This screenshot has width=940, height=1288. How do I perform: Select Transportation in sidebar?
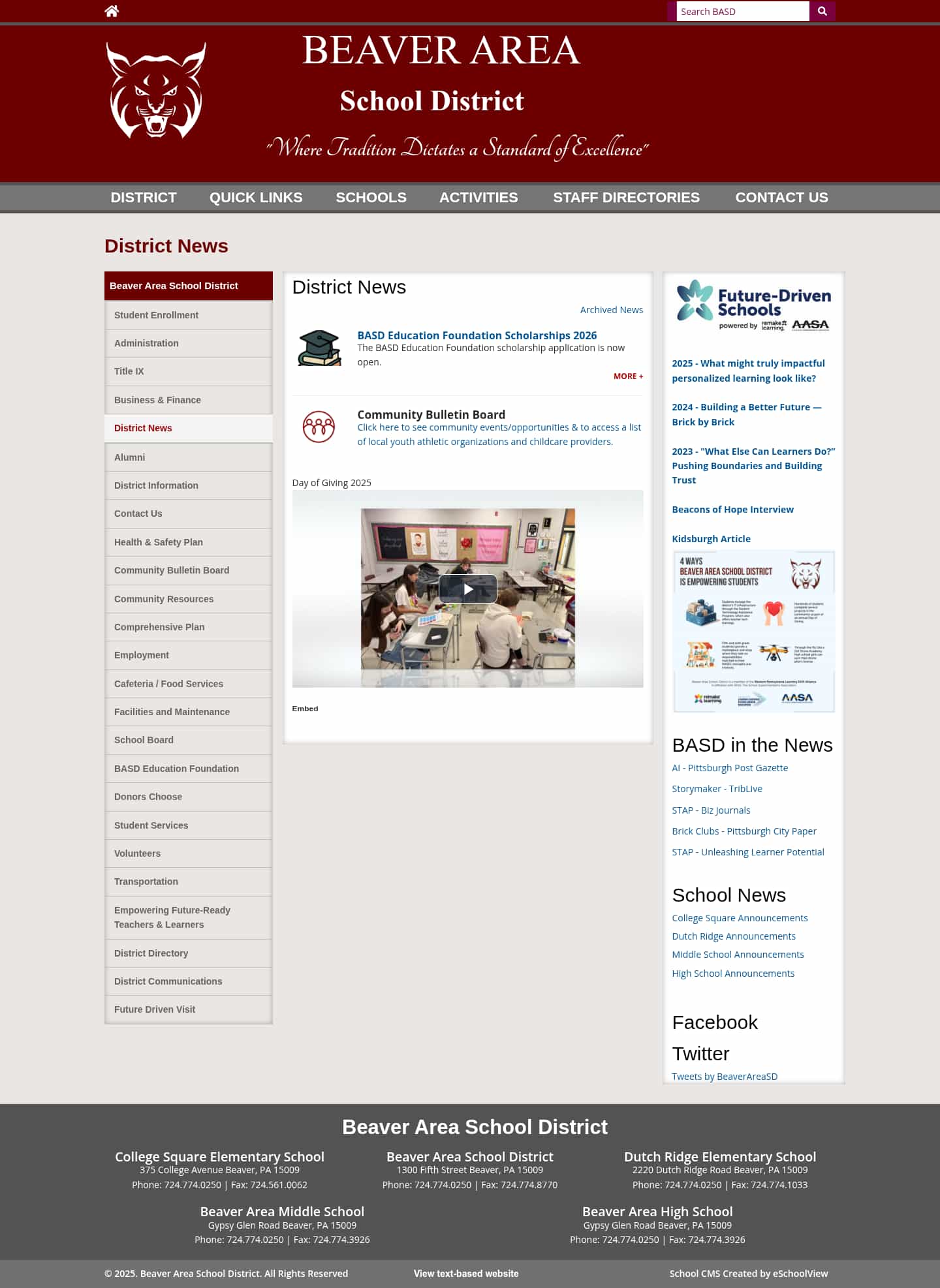coord(189,882)
